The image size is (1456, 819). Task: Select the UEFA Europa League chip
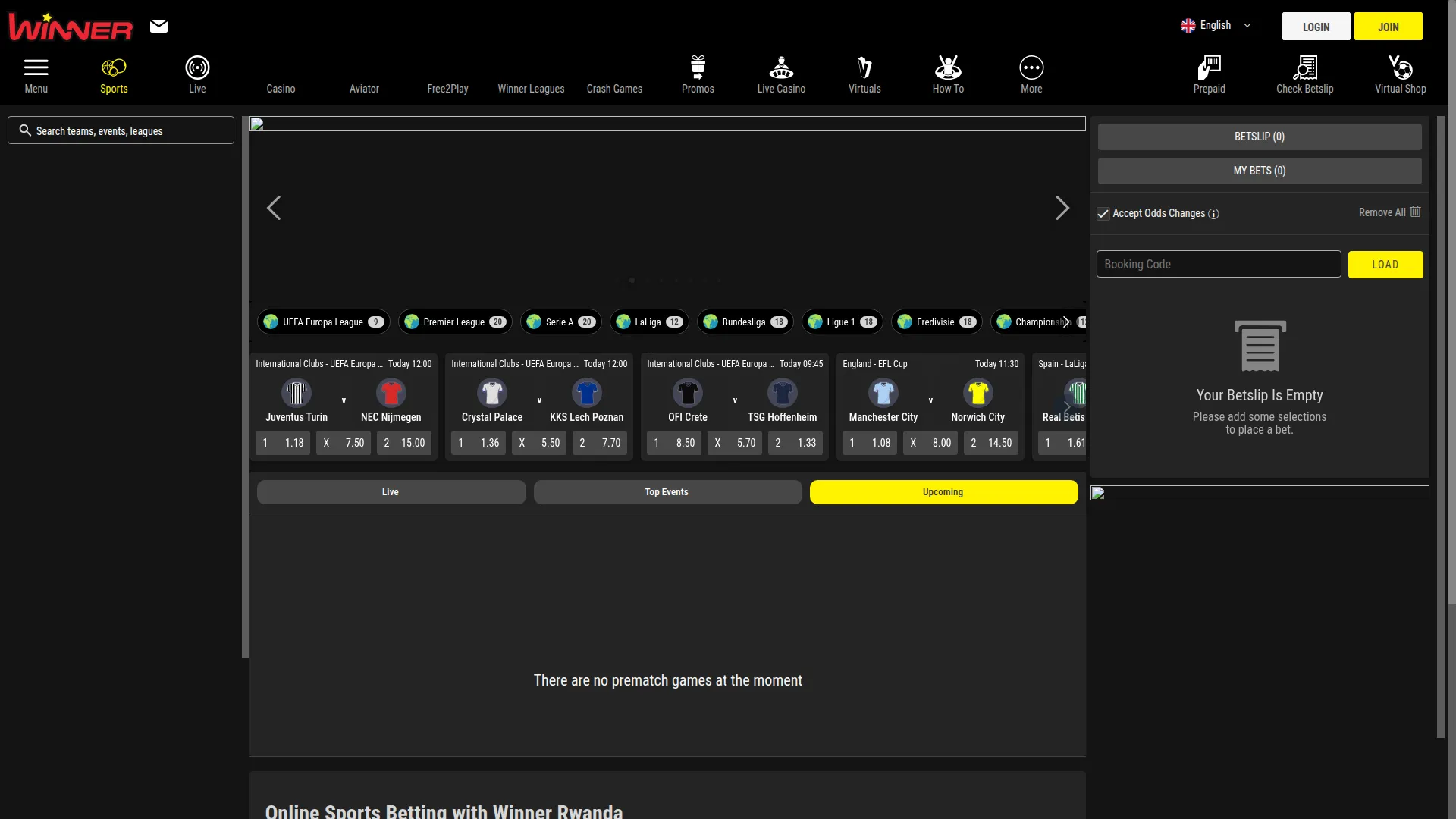(324, 322)
